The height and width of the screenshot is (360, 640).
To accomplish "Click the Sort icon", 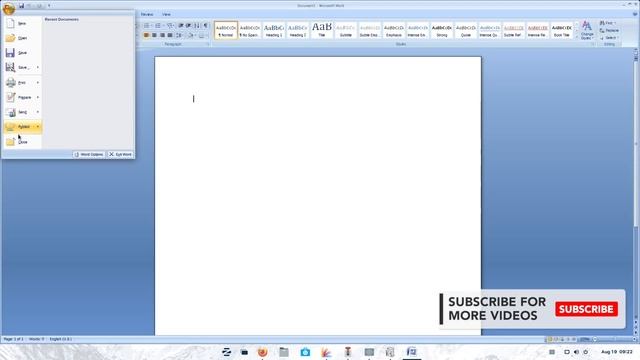I will click(197, 26).
